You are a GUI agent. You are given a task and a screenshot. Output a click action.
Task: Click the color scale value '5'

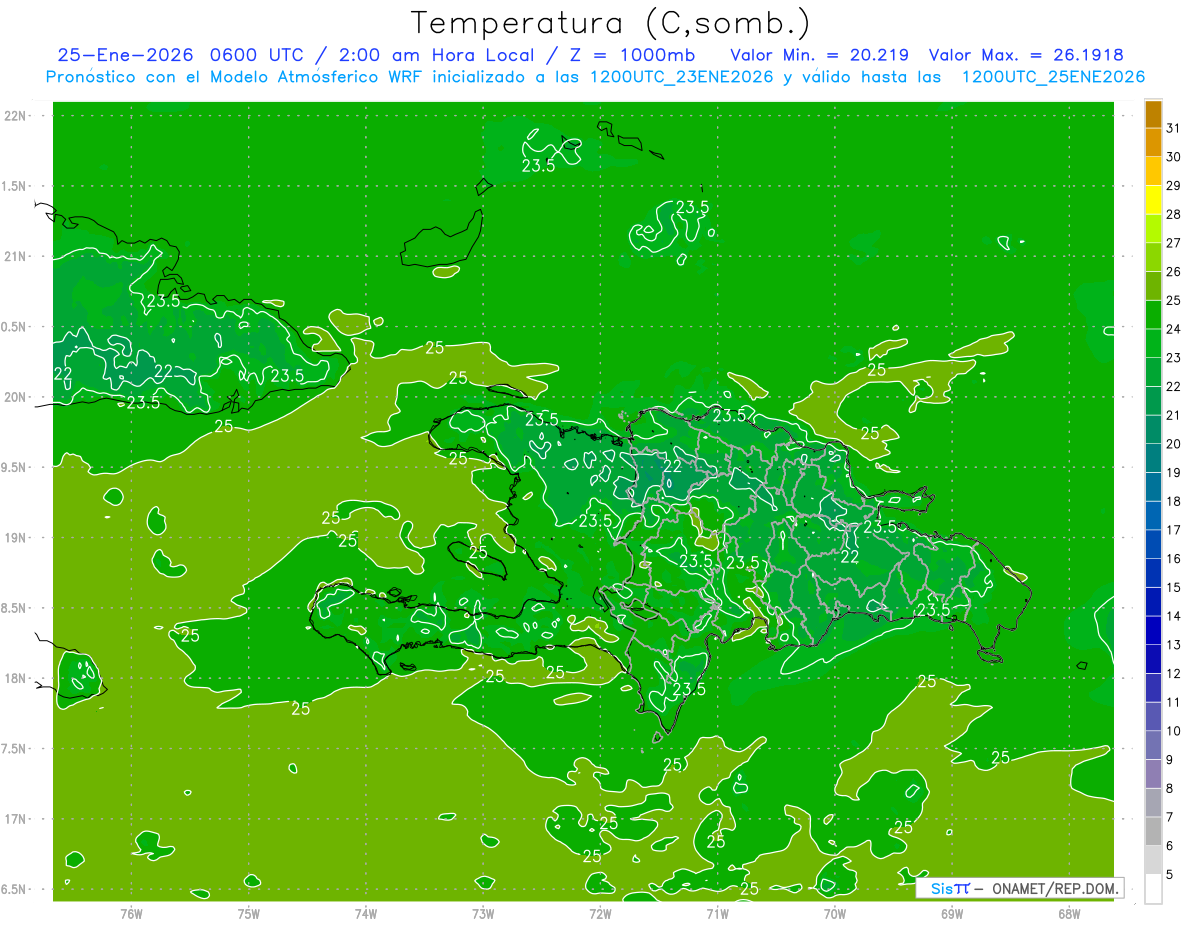[1170, 874]
